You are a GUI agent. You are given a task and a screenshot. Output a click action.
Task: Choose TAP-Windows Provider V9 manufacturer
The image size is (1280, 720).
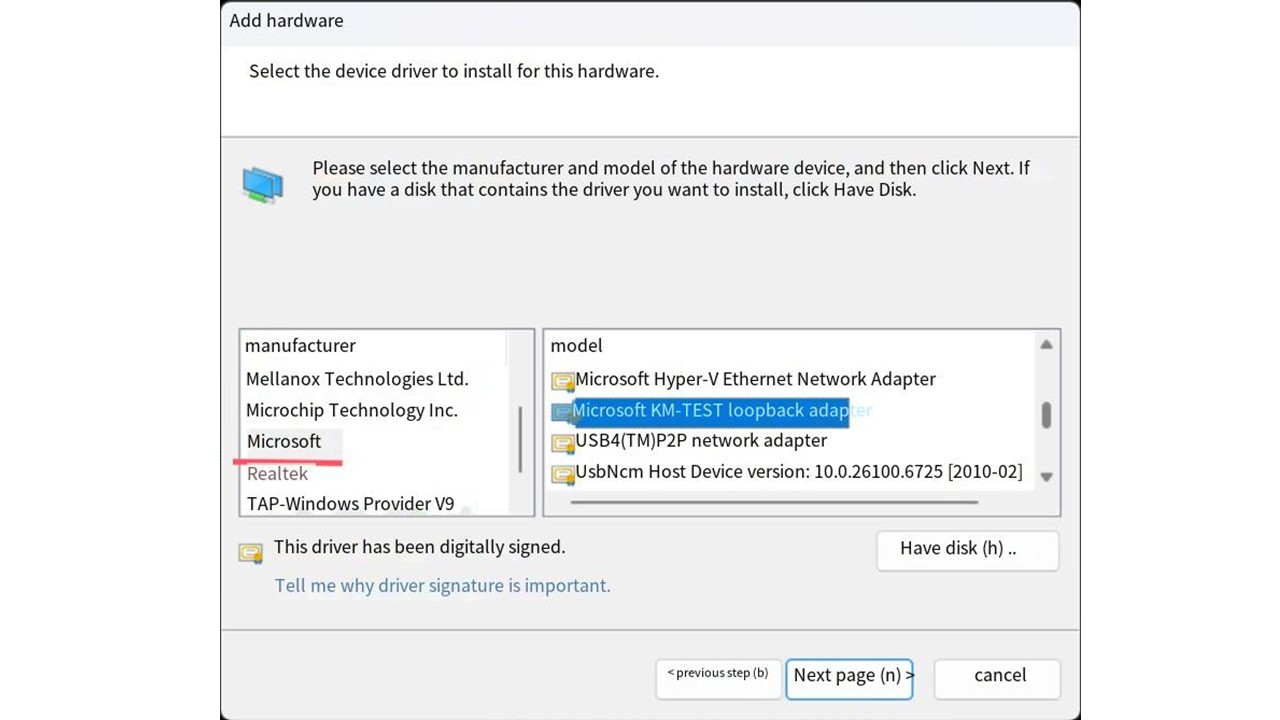(x=350, y=503)
